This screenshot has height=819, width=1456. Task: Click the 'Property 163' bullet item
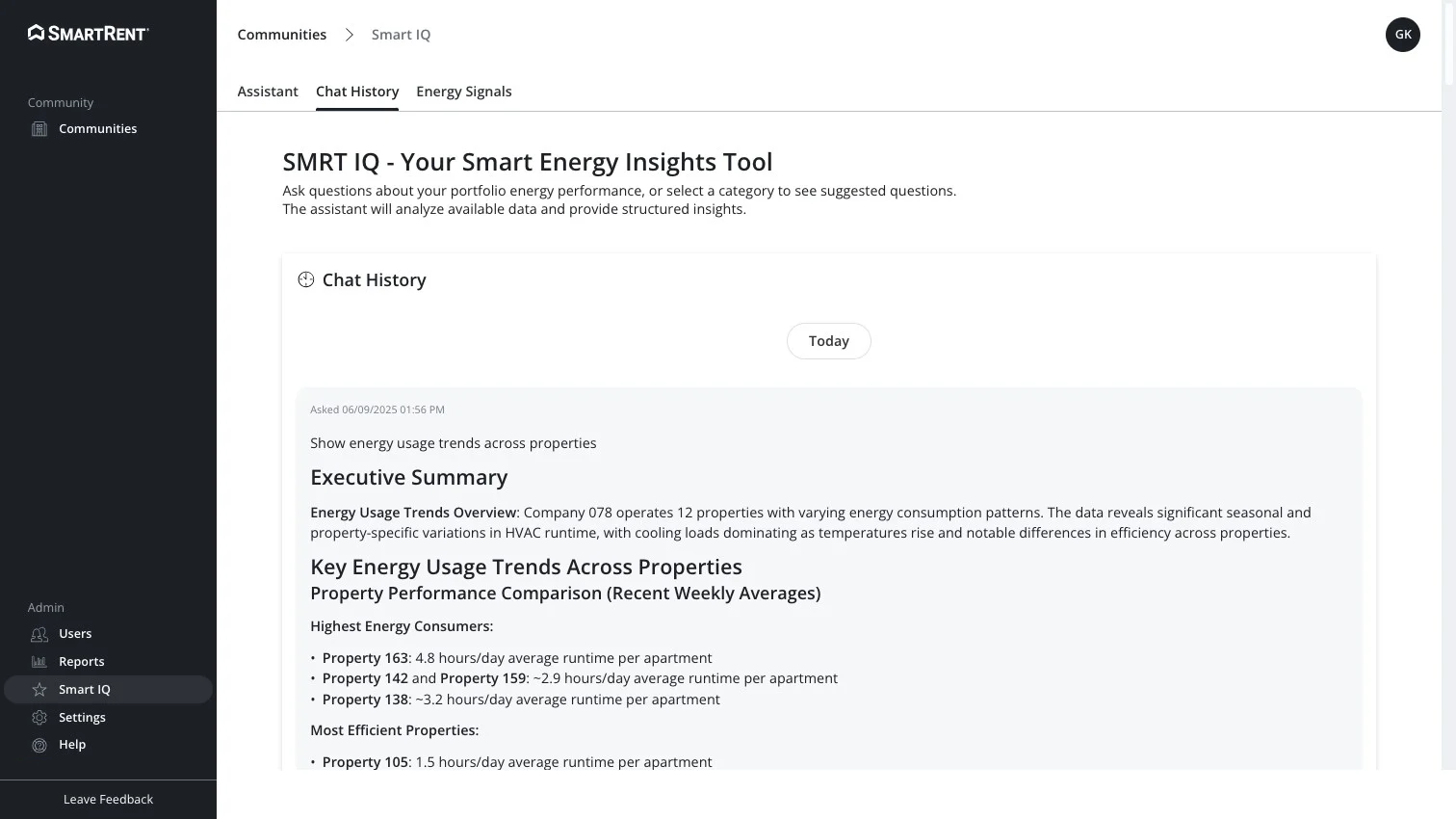click(517, 658)
